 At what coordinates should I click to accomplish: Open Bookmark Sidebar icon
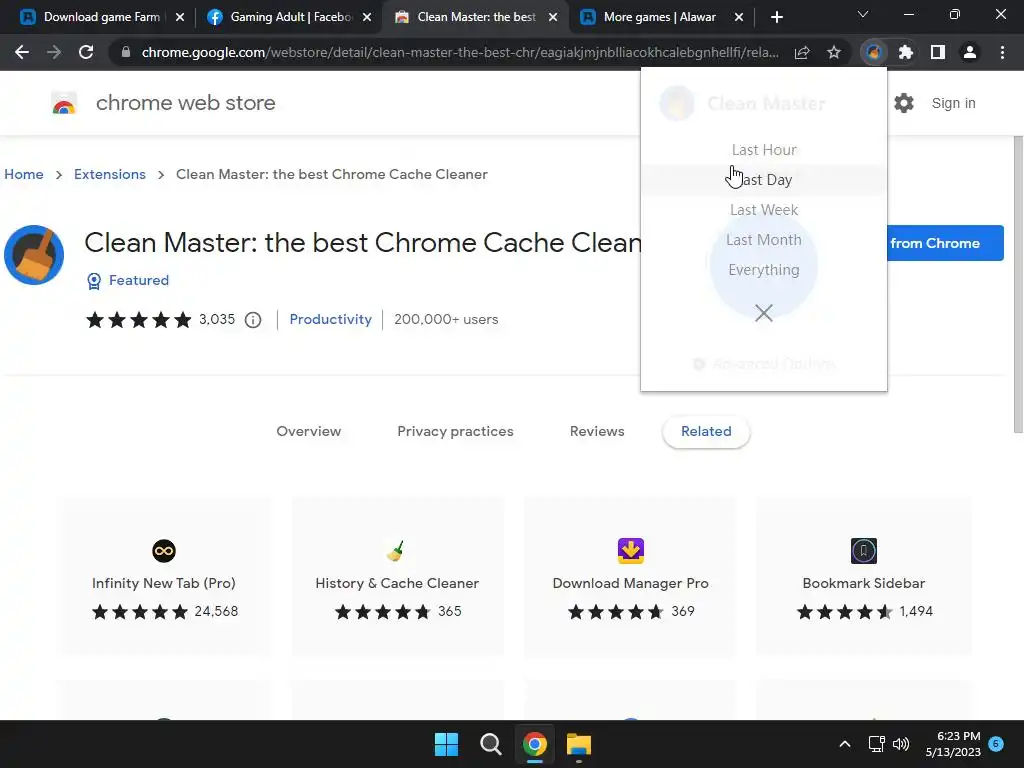tap(864, 551)
